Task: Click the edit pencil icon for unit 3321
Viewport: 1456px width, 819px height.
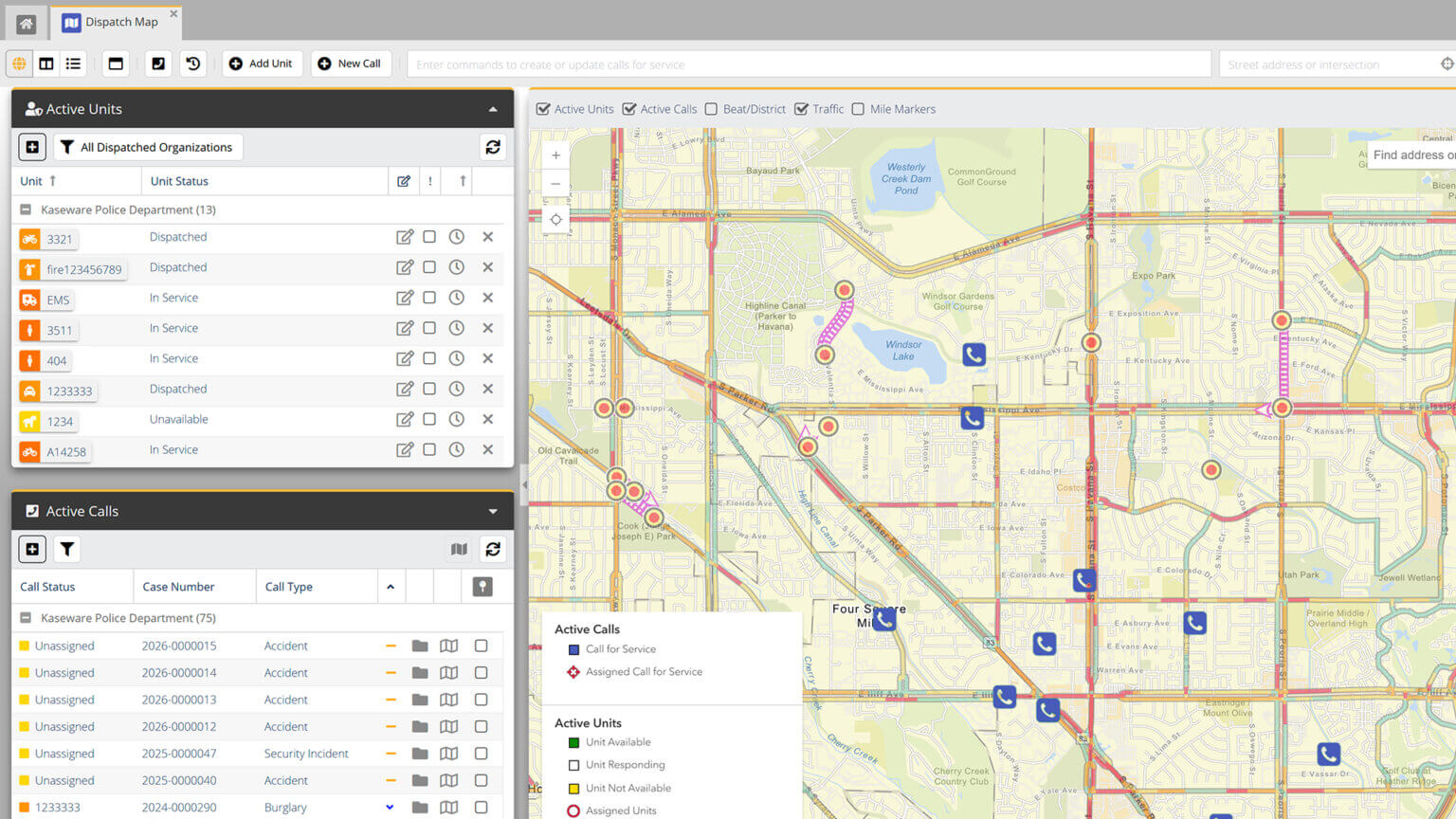Action: pos(405,237)
